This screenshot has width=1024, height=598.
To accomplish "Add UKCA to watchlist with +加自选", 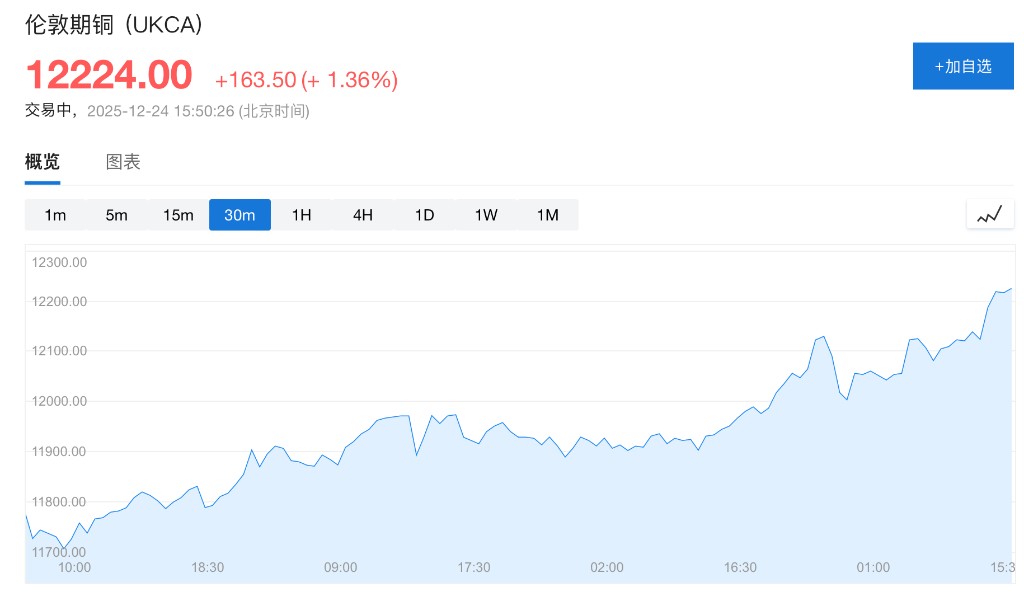I will (962, 67).
